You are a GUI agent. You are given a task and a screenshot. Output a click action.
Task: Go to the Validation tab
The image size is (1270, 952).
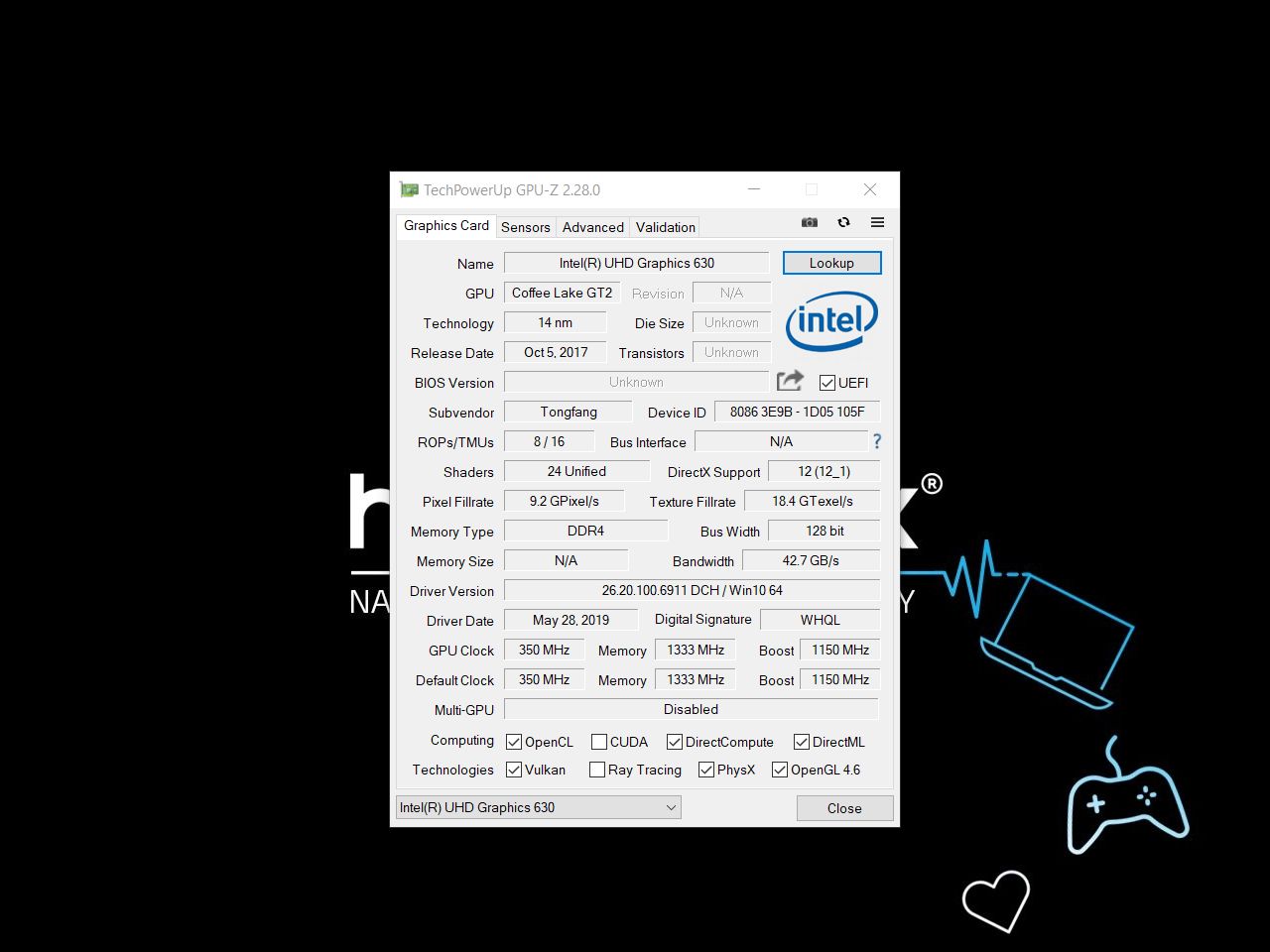pos(666,227)
